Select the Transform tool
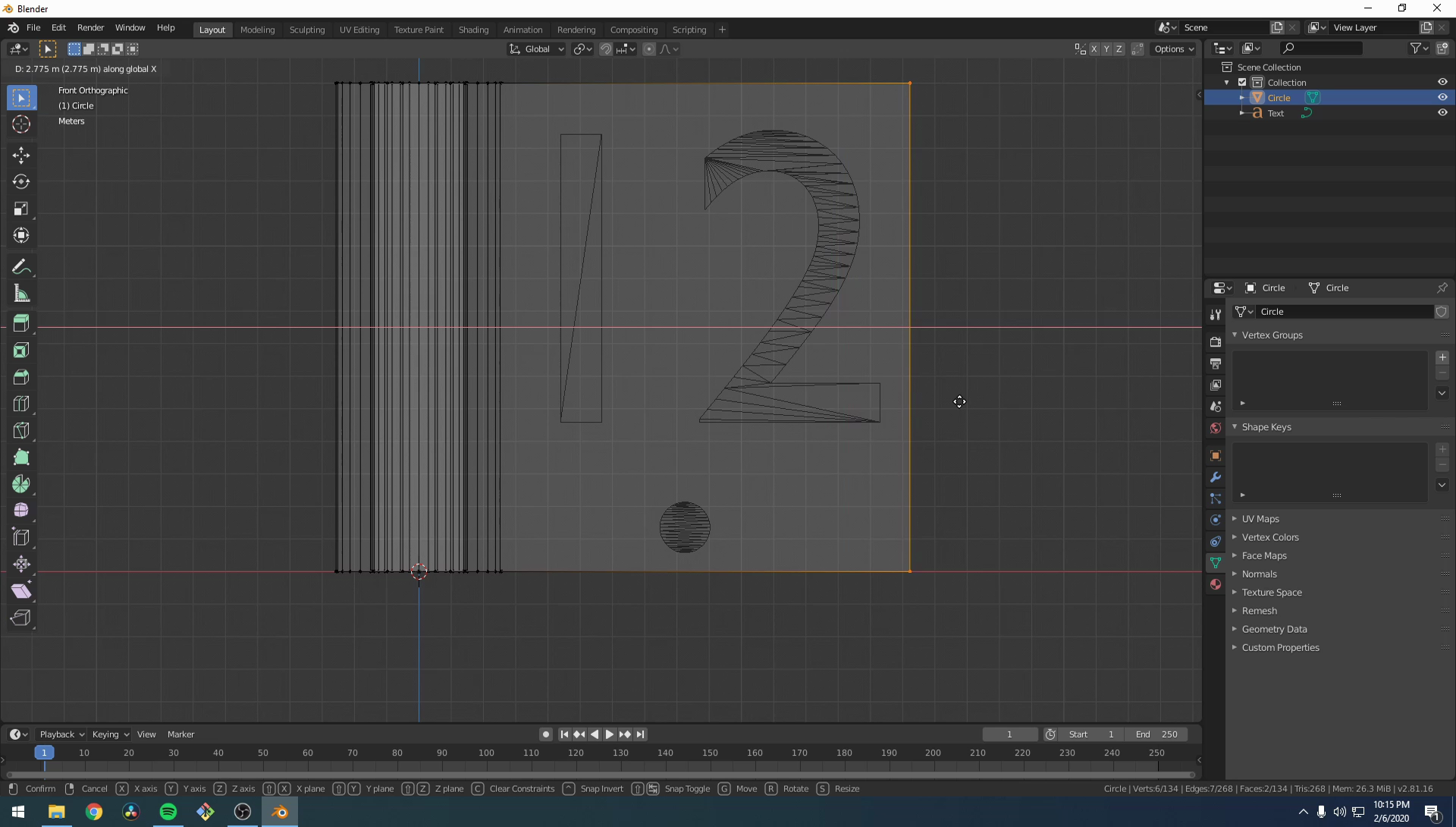 (x=21, y=235)
